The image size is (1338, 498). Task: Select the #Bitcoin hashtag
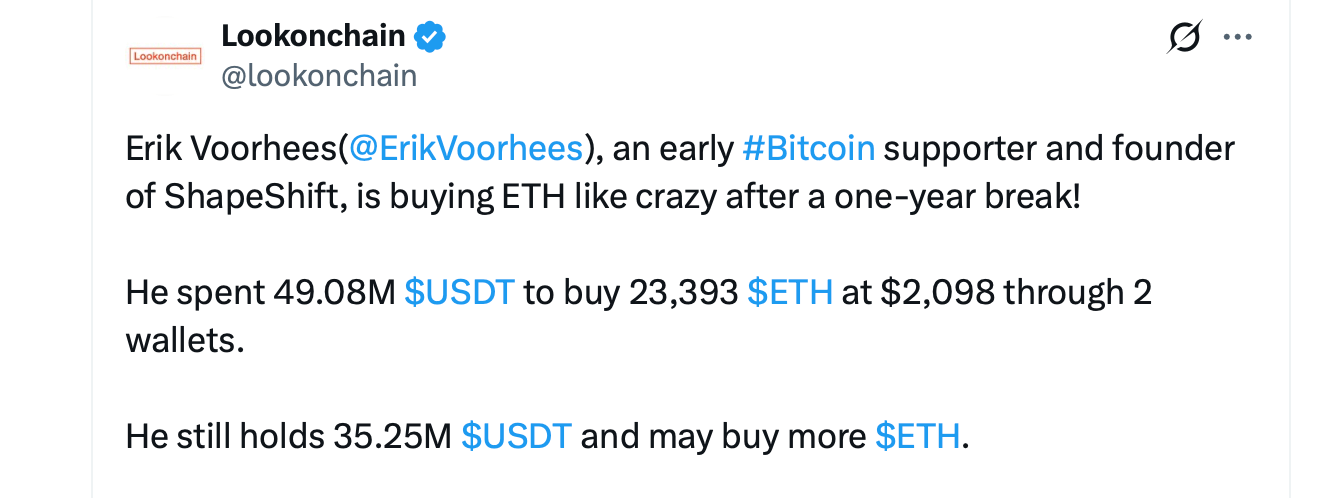pyautogui.click(x=809, y=149)
